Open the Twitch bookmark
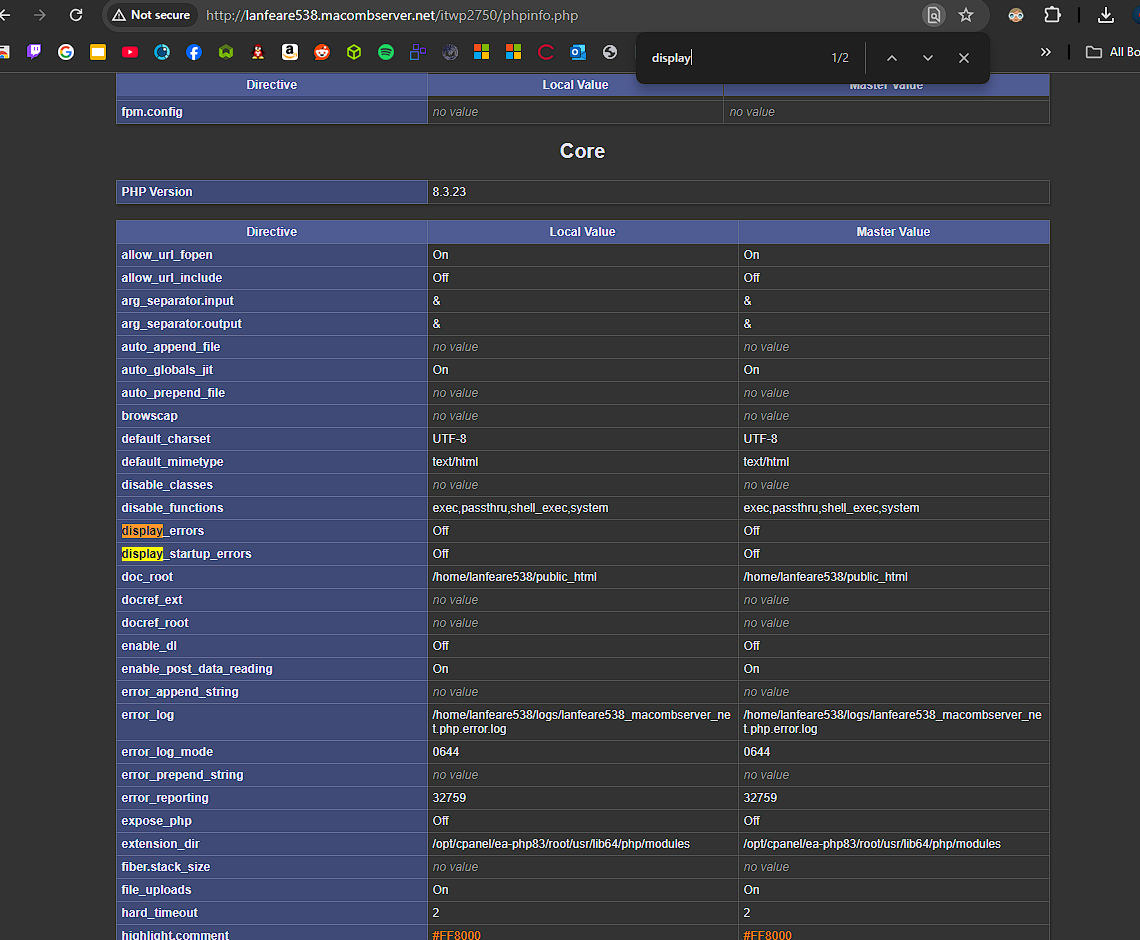 tap(35, 52)
